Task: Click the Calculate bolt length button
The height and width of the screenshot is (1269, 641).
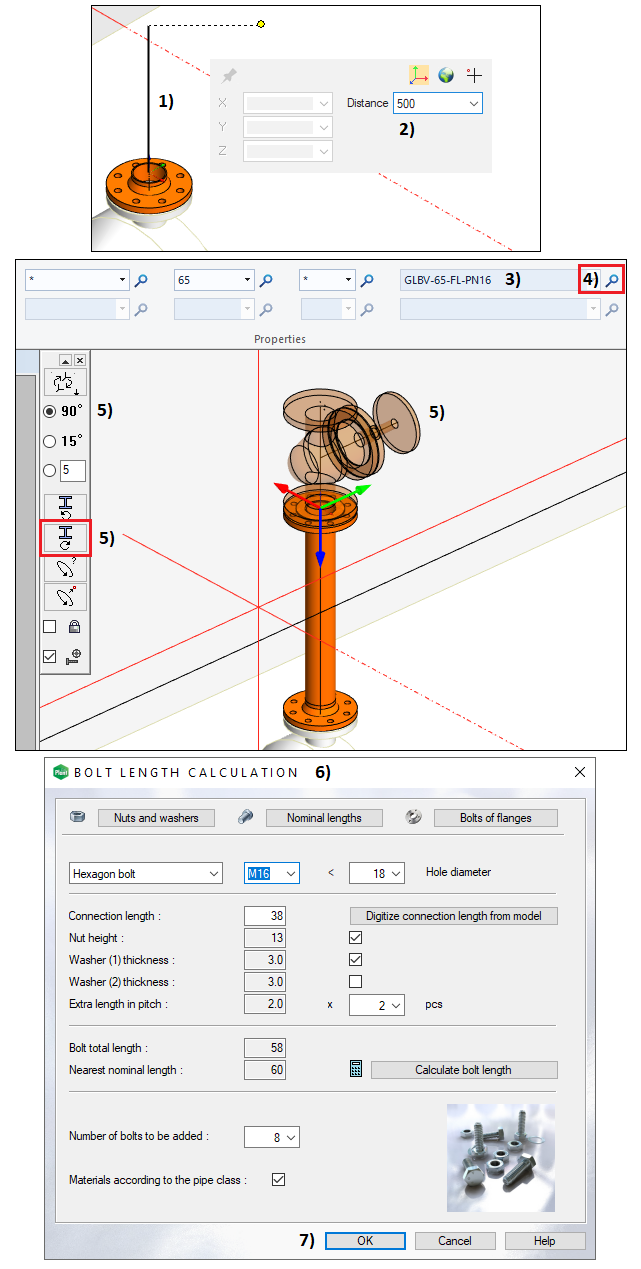Action: click(x=463, y=1070)
